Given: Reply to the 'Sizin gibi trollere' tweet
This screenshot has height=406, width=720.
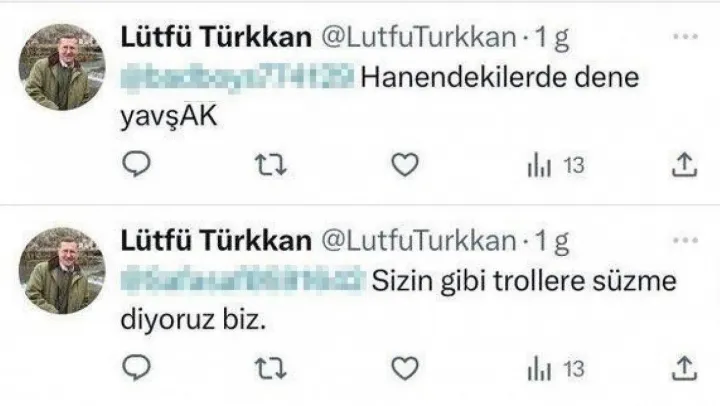Looking at the screenshot, I should pyautogui.click(x=136, y=368).
